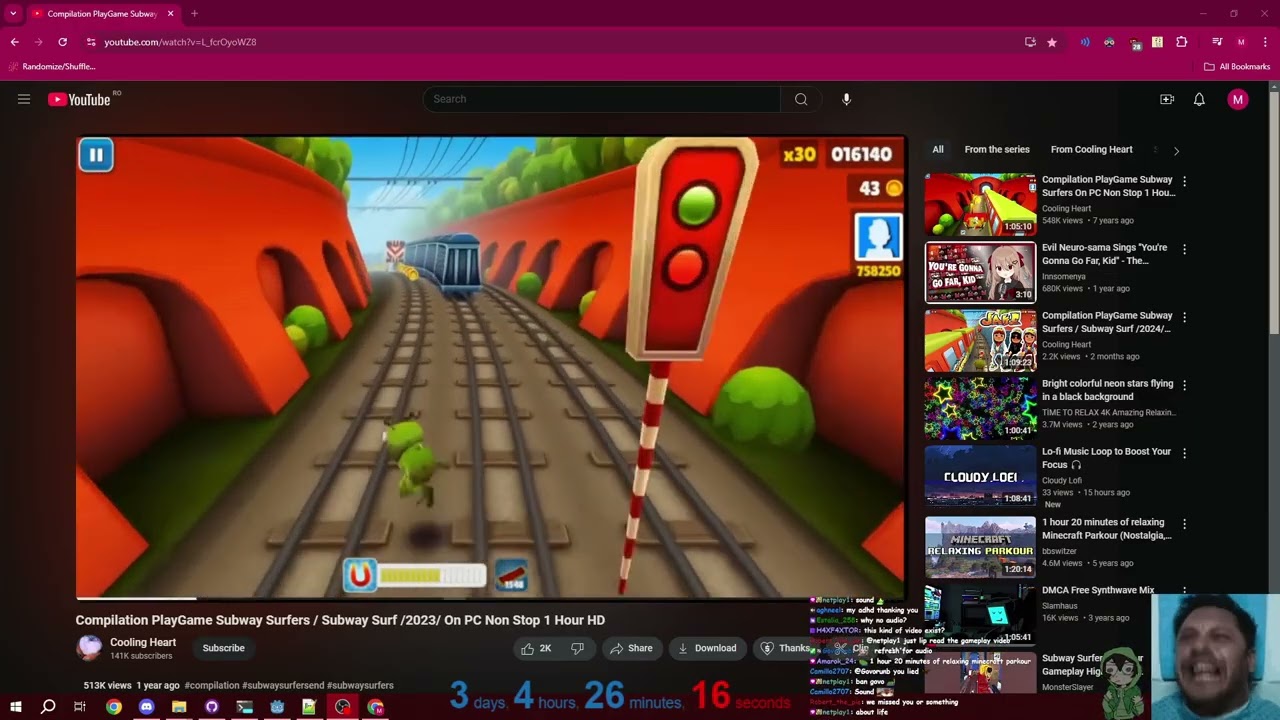
Task: Open File Explorer from the taskbar
Action: click(x=179, y=707)
